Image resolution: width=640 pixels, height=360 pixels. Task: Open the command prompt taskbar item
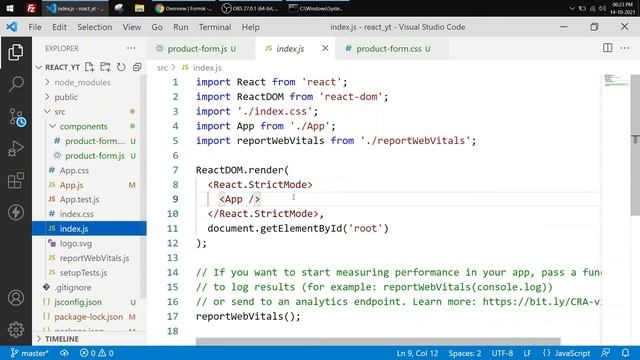click(316, 8)
